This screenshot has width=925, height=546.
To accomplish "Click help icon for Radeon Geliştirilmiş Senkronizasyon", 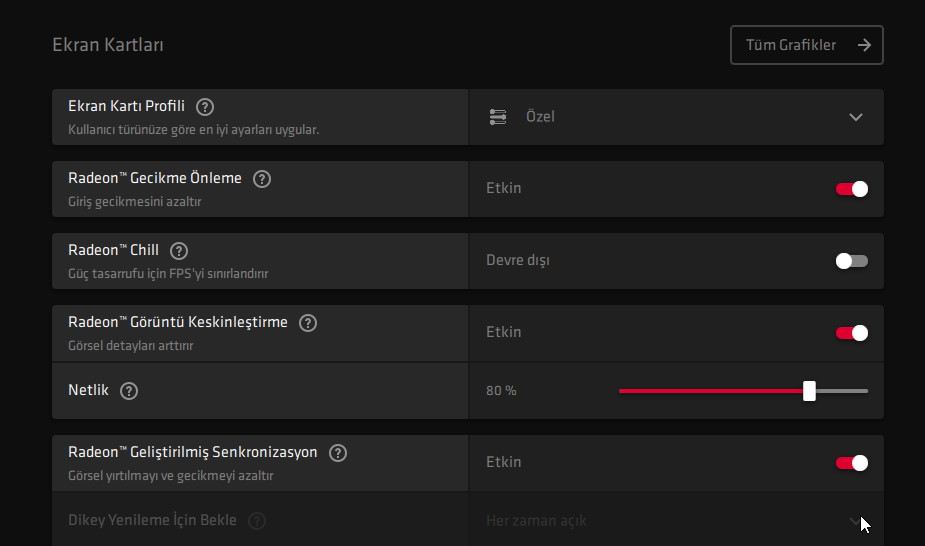I will click(x=338, y=453).
